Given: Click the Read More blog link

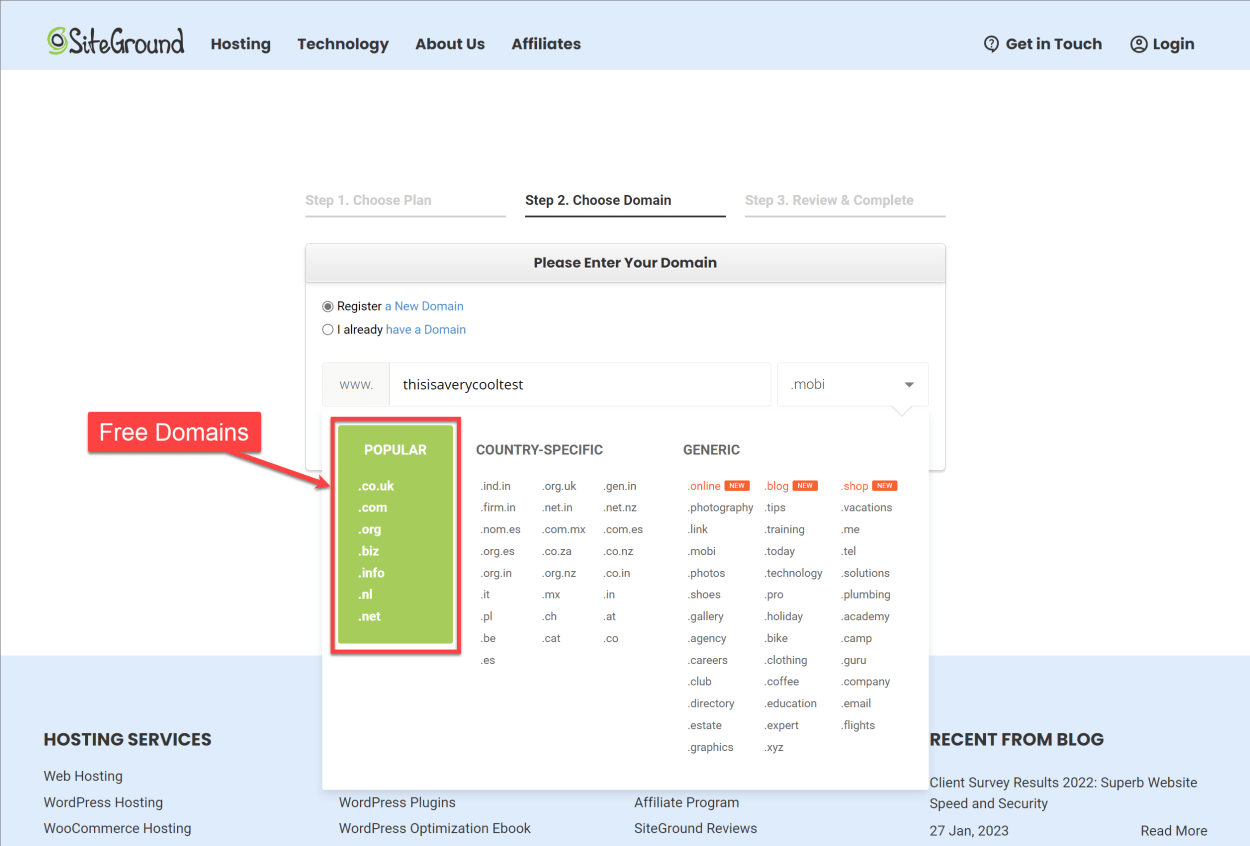Looking at the screenshot, I should (1174, 831).
